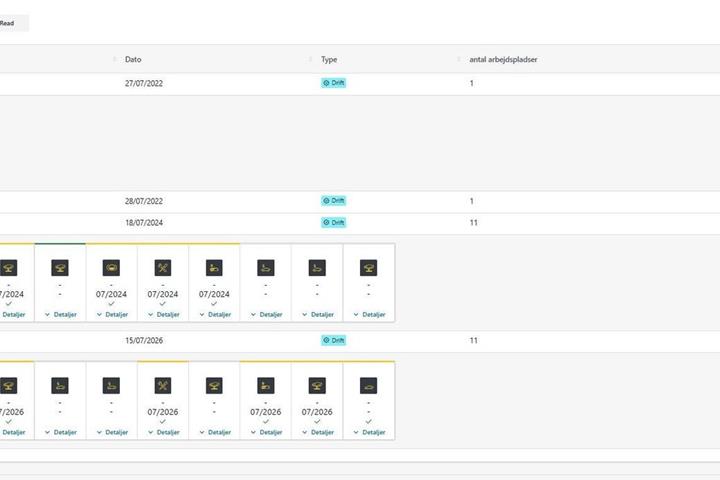The width and height of the screenshot is (720, 480).
Task: Select date 15/07/2026 in the table
Action: [144, 340]
